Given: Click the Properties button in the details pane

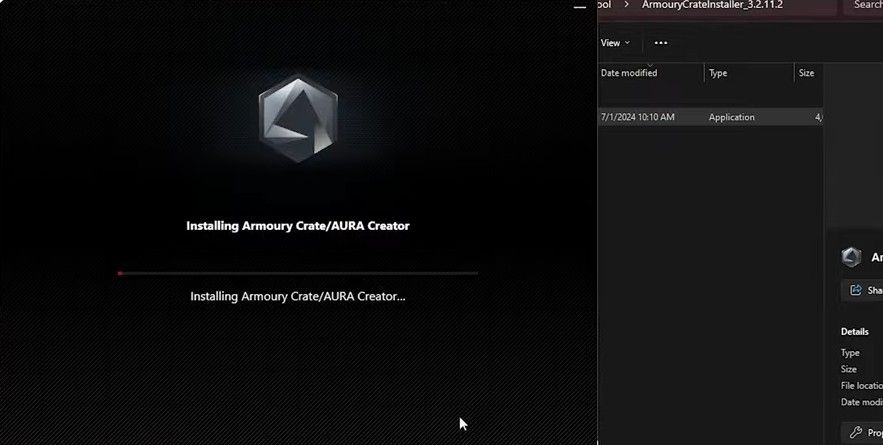Looking at the screenshot, I should tap(863, 433).
